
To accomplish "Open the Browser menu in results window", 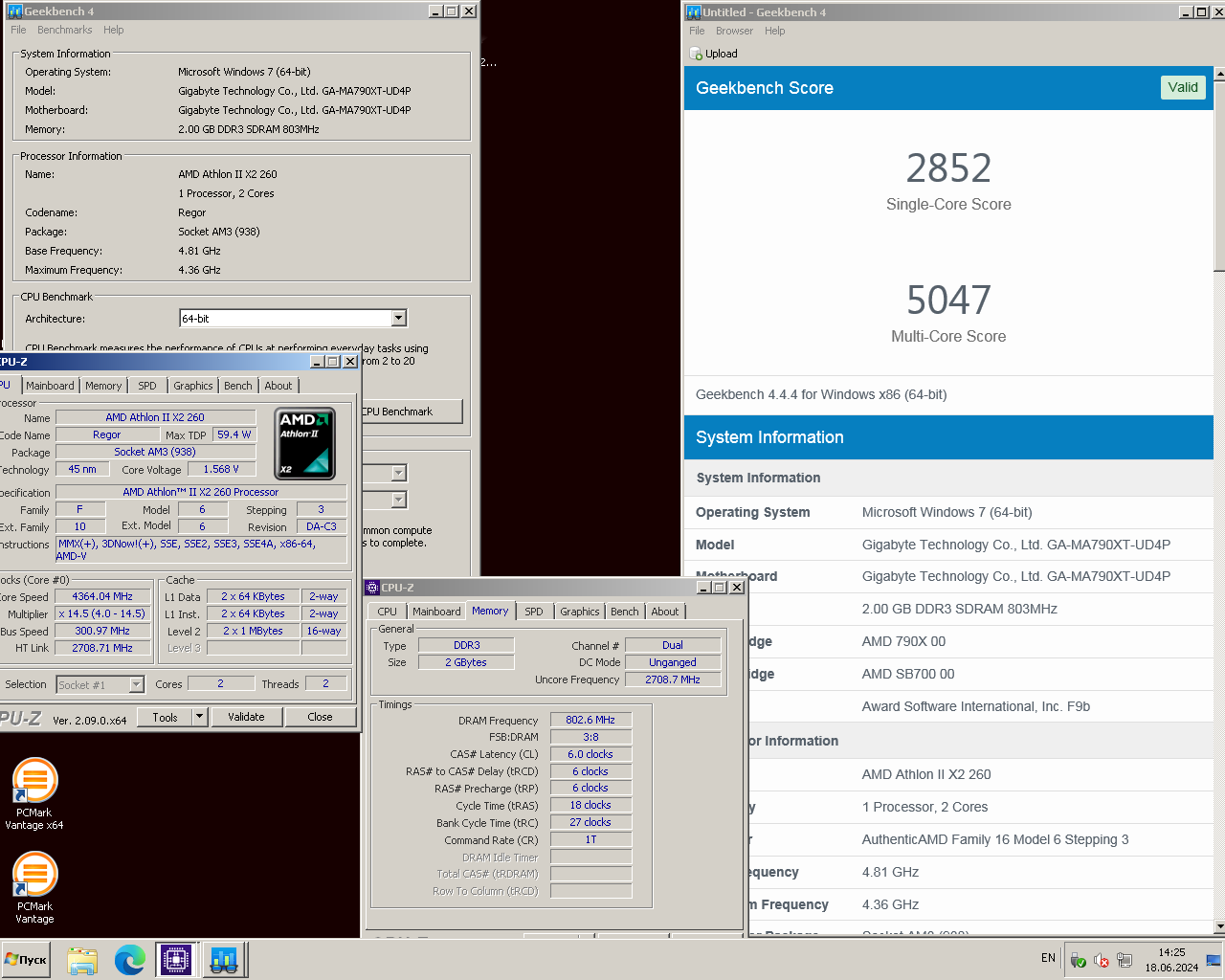I will (x=734, y=31).
